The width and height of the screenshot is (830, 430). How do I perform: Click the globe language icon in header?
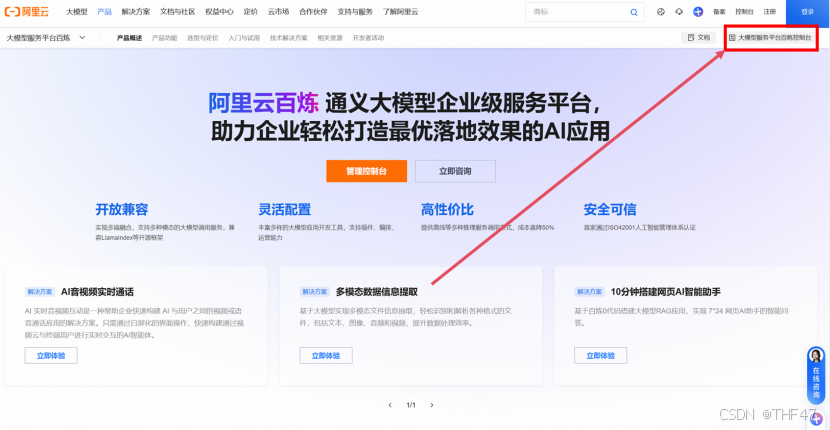661,12
